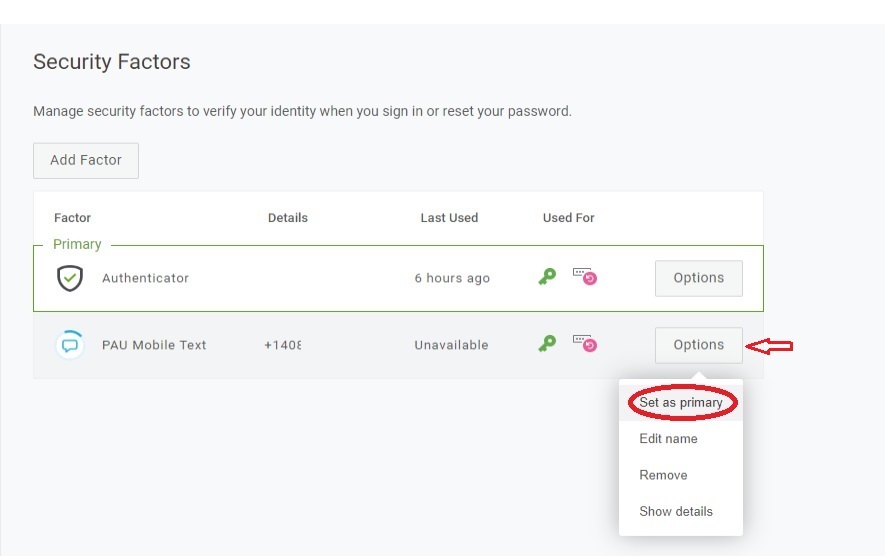Click the Last Used column header
The image size is (885, 556).
point(449,218)
